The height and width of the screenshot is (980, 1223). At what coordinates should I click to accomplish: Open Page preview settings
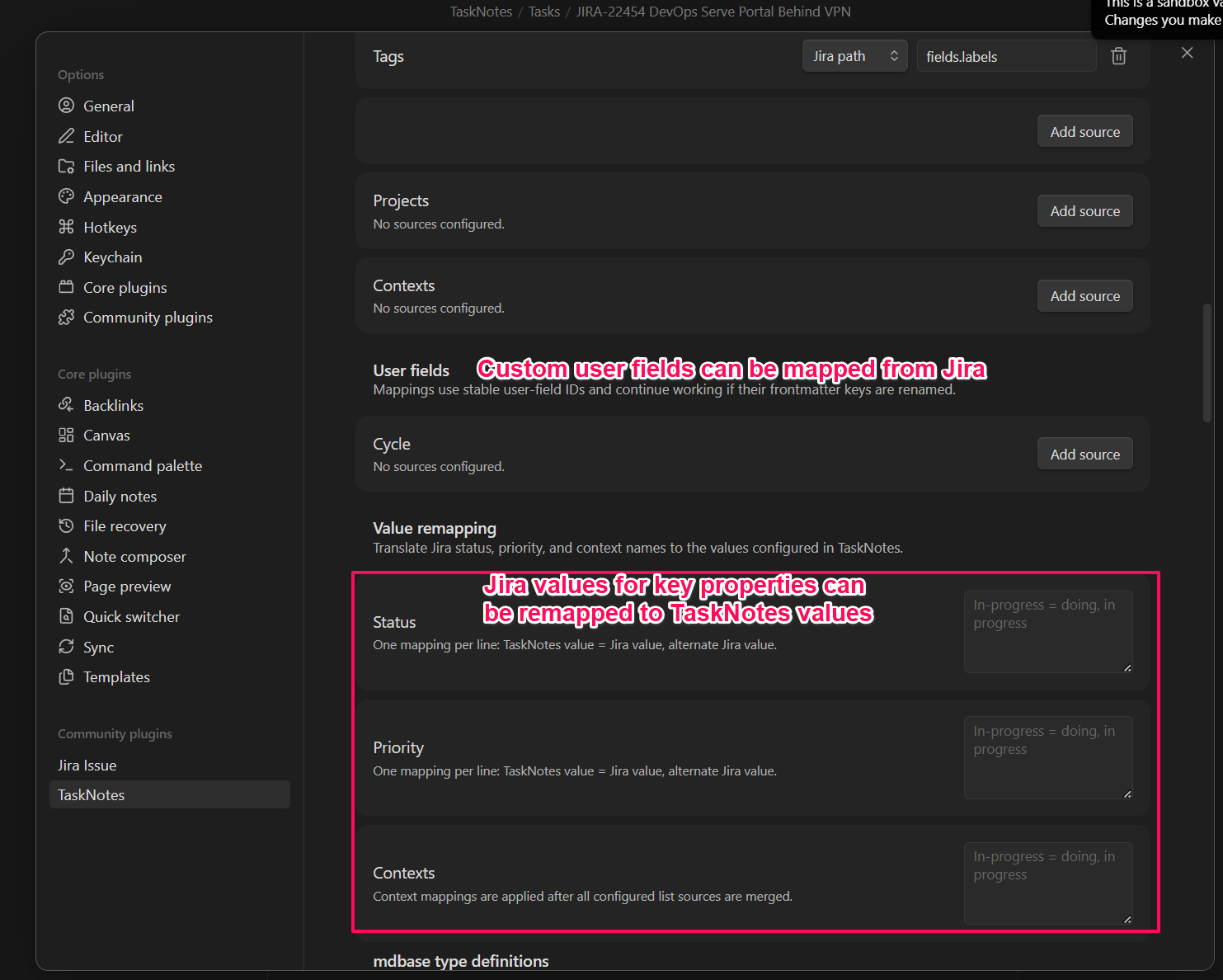click(170, 586)
